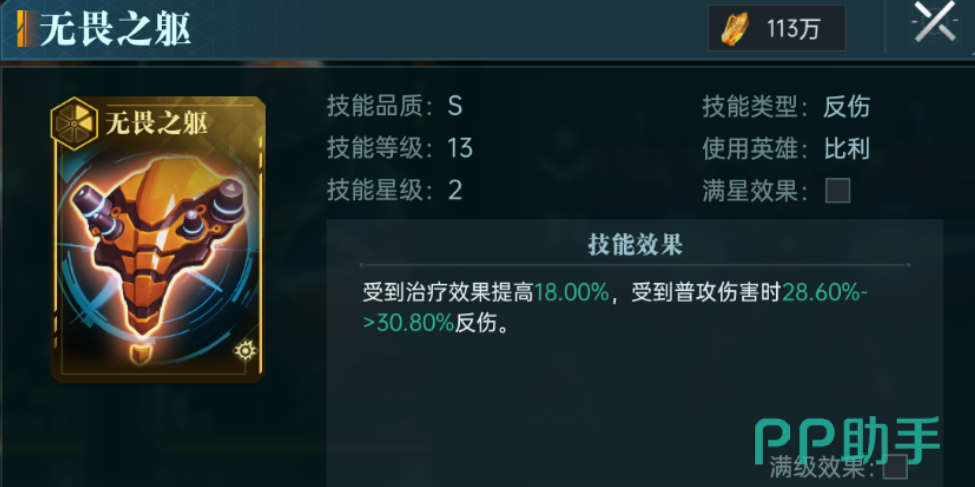Close the 无畏之躯 skill panel
The width and height of the screenshot is (975, 487).
936,22
